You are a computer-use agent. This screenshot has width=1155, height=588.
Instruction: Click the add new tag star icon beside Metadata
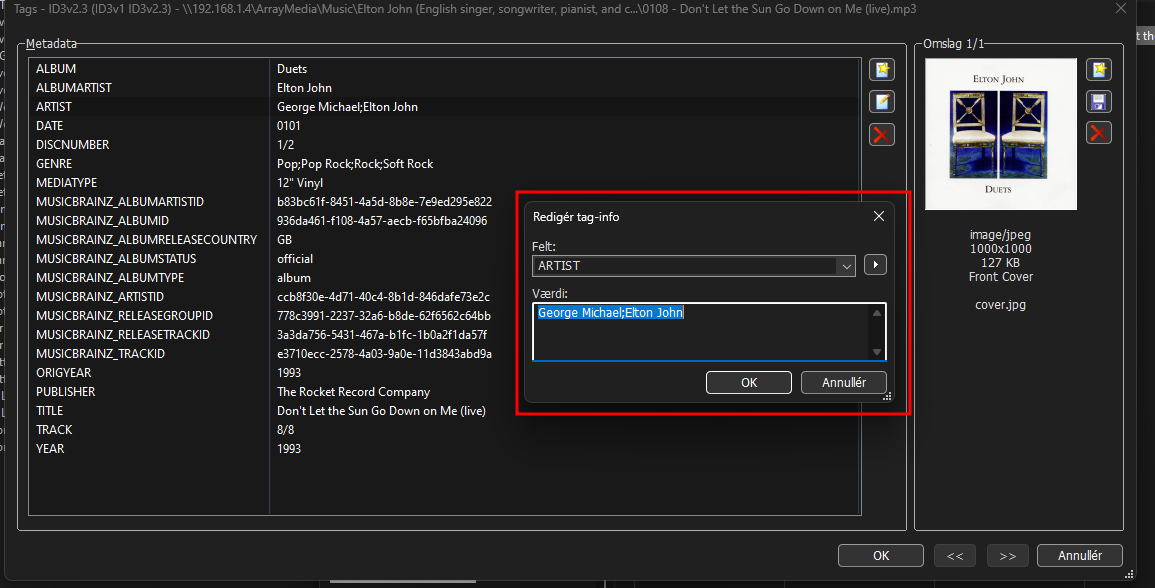pyautogui.click(x=882, y=70)
